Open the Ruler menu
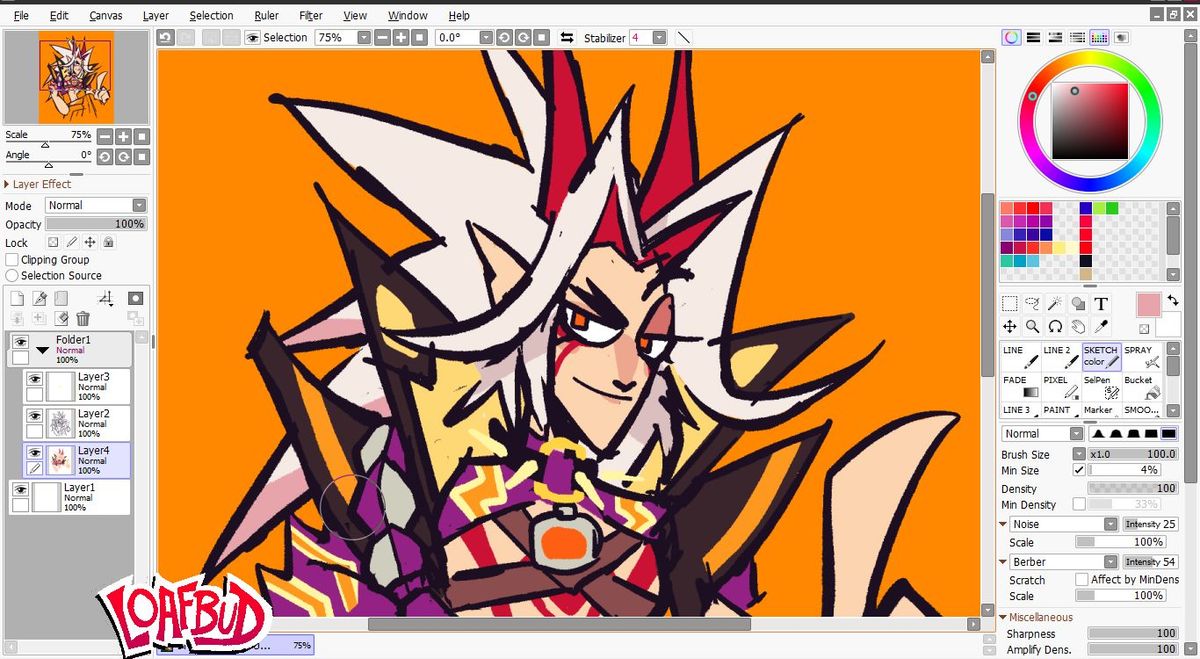This screenshot has height=659, width=1200. (x=266, y=15)
